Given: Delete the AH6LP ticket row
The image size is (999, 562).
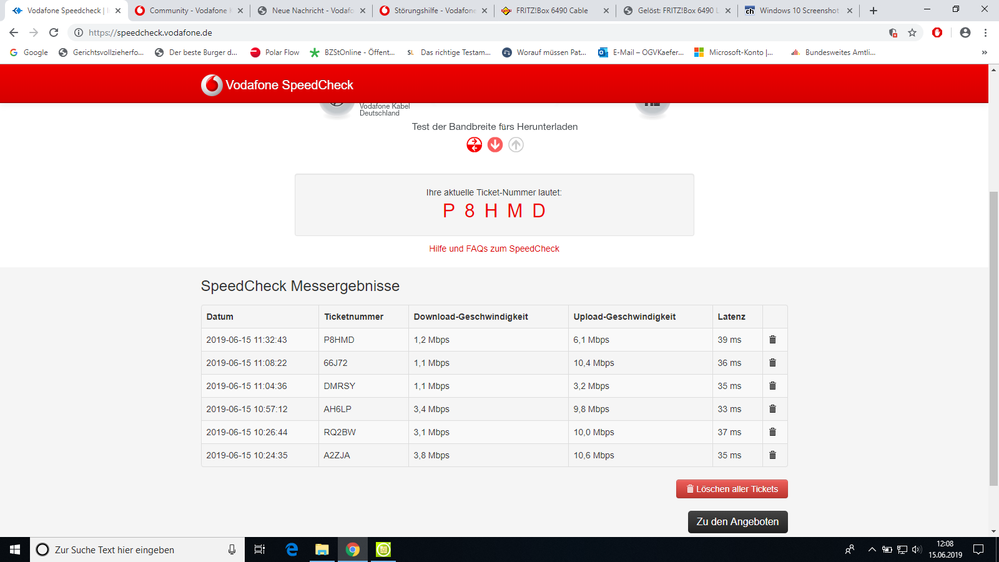Looking at the screenshot, I should [772, 409].
